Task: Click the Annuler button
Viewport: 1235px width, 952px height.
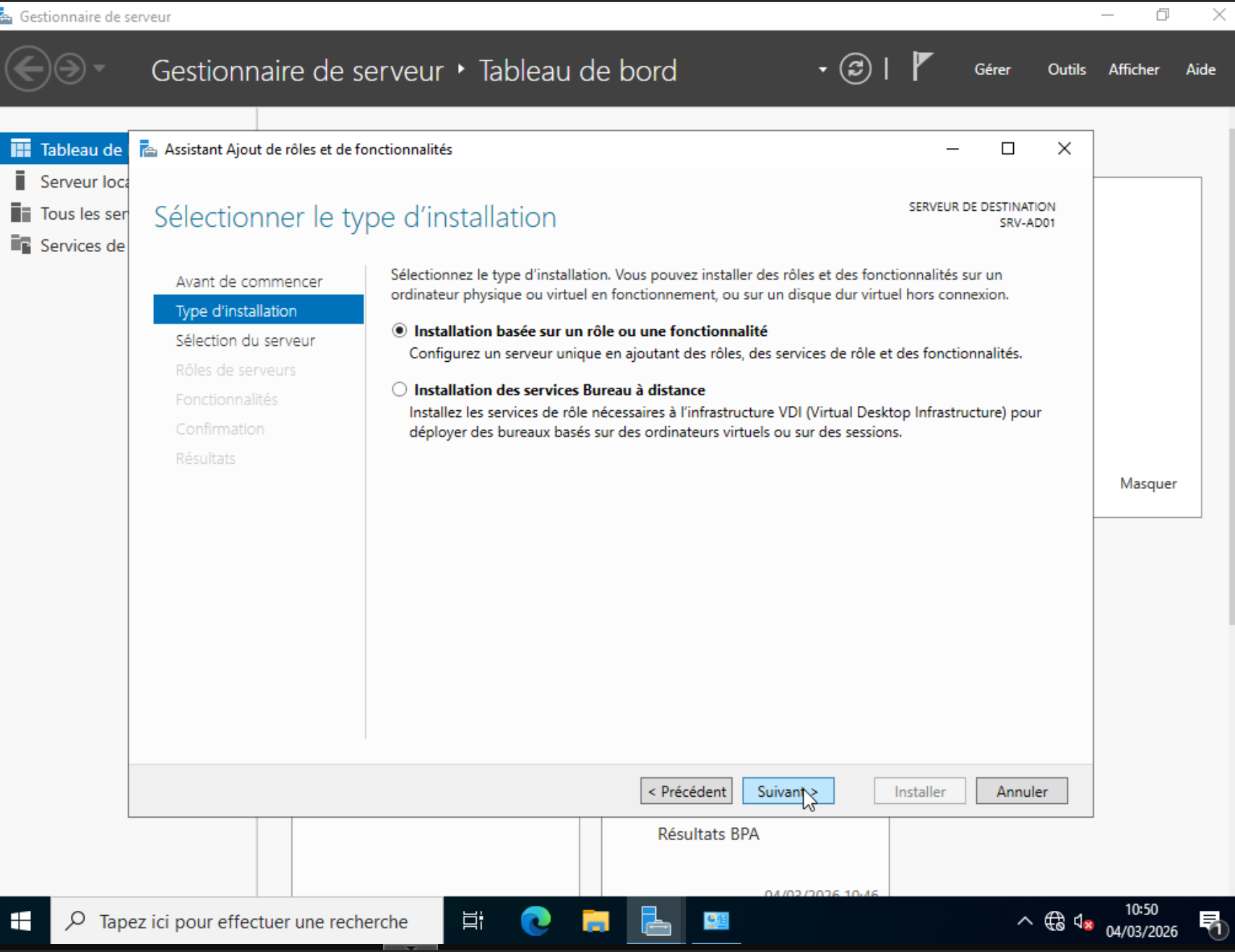Action: coord(1021,792)
